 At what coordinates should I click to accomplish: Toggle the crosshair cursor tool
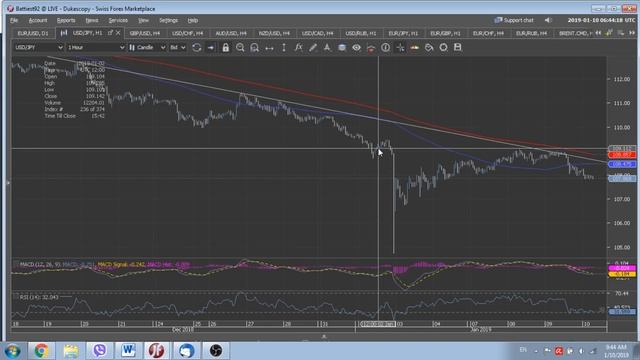(x=400, y=48)
